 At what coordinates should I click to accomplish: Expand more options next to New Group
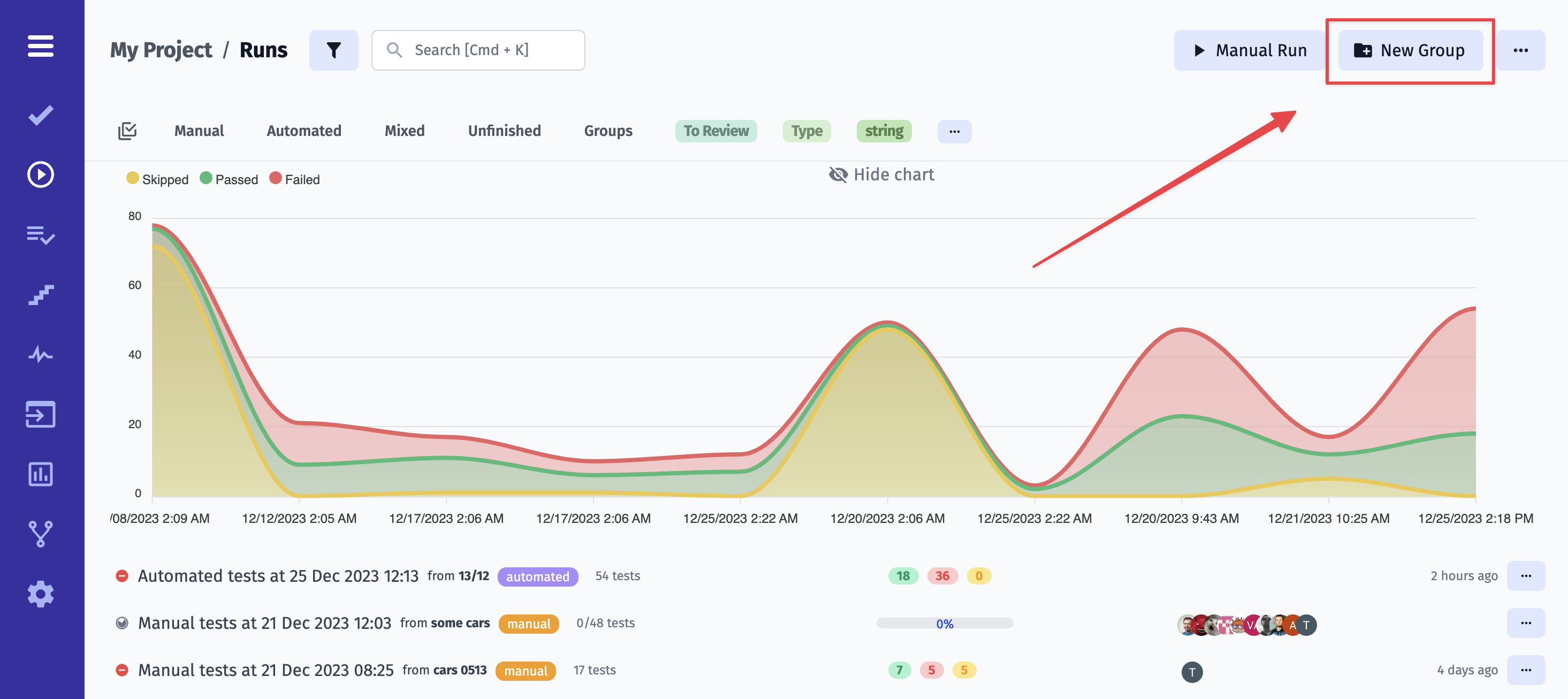[x=1520, y=50]
